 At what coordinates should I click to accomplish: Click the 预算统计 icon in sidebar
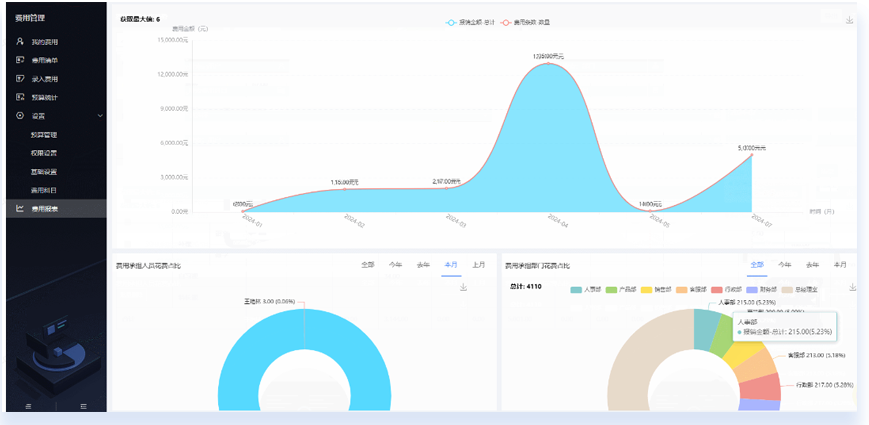[20, 97]
